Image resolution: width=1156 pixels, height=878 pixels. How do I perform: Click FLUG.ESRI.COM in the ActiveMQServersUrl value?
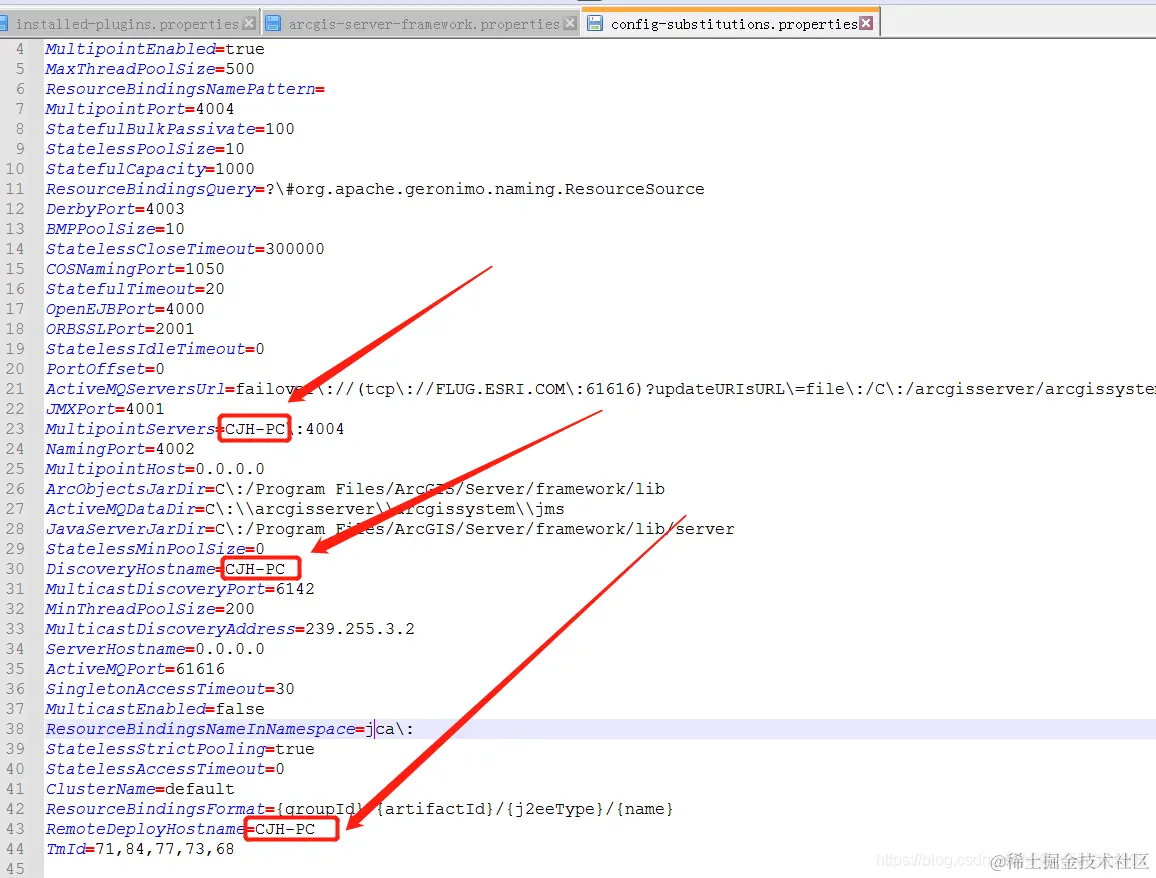pos(500,389)
